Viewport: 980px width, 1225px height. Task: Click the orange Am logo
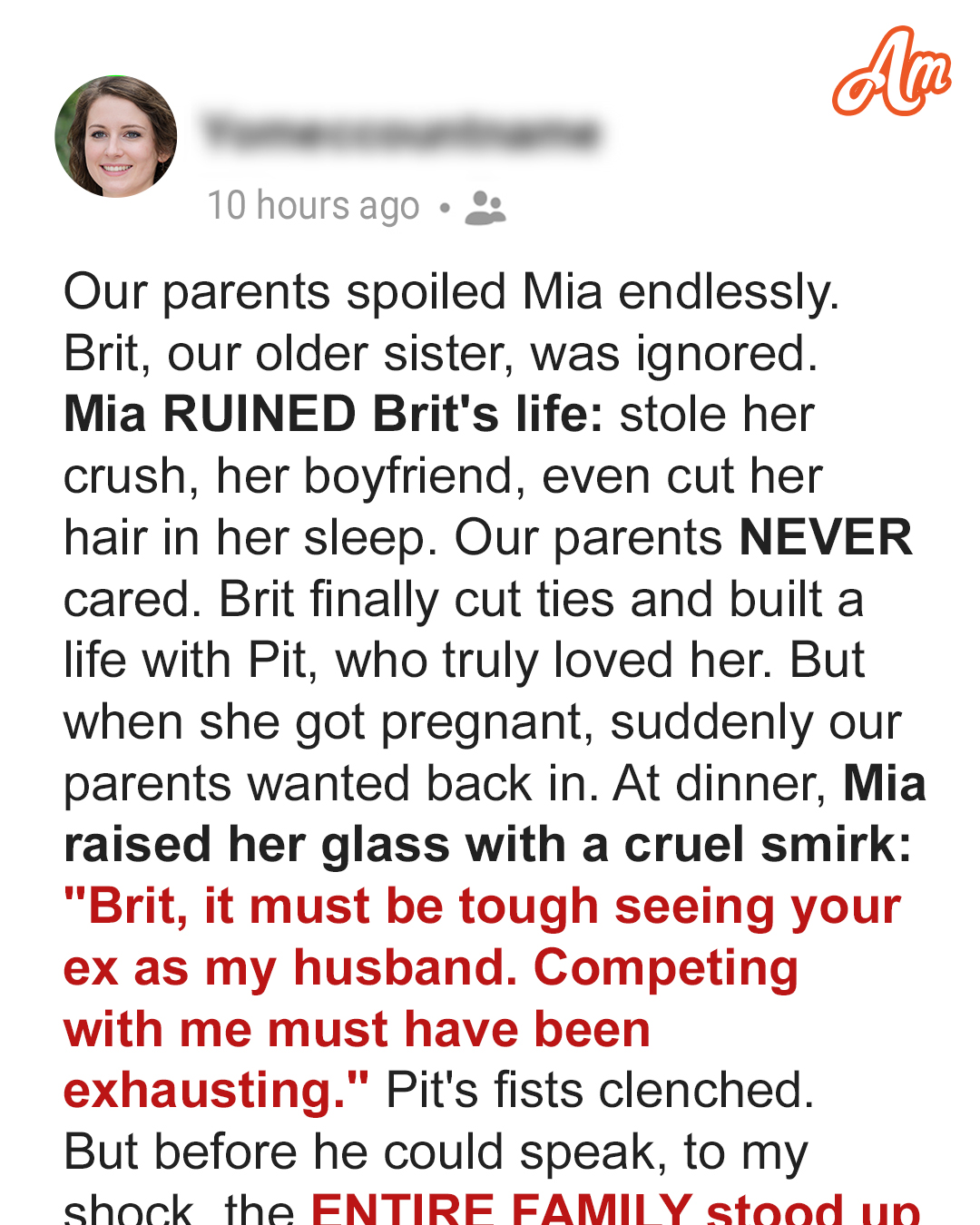[892, 72]
